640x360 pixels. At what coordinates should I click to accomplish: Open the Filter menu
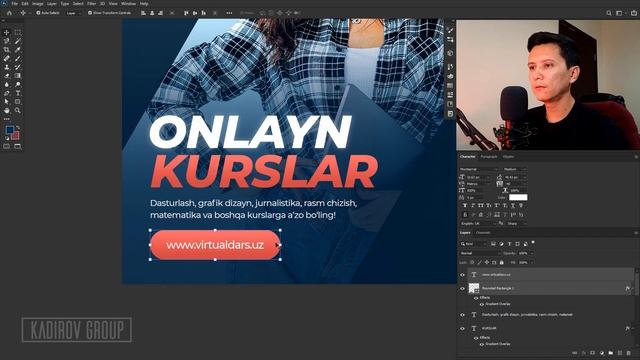tap(91, 4)
